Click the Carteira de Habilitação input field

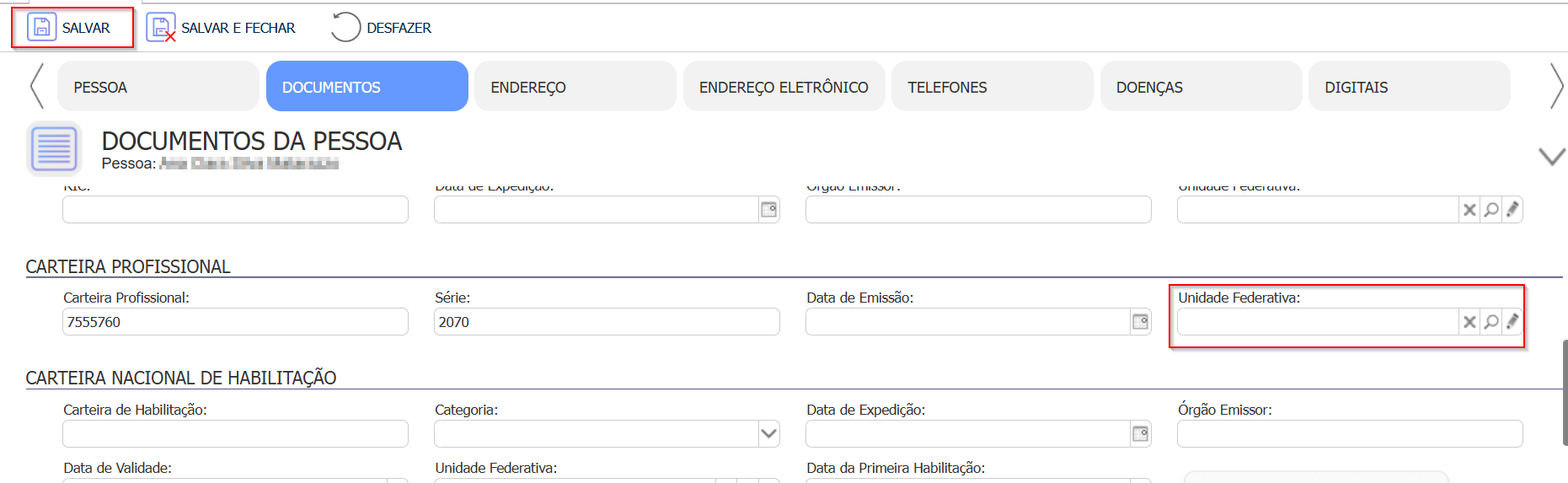tap(235, 434)
